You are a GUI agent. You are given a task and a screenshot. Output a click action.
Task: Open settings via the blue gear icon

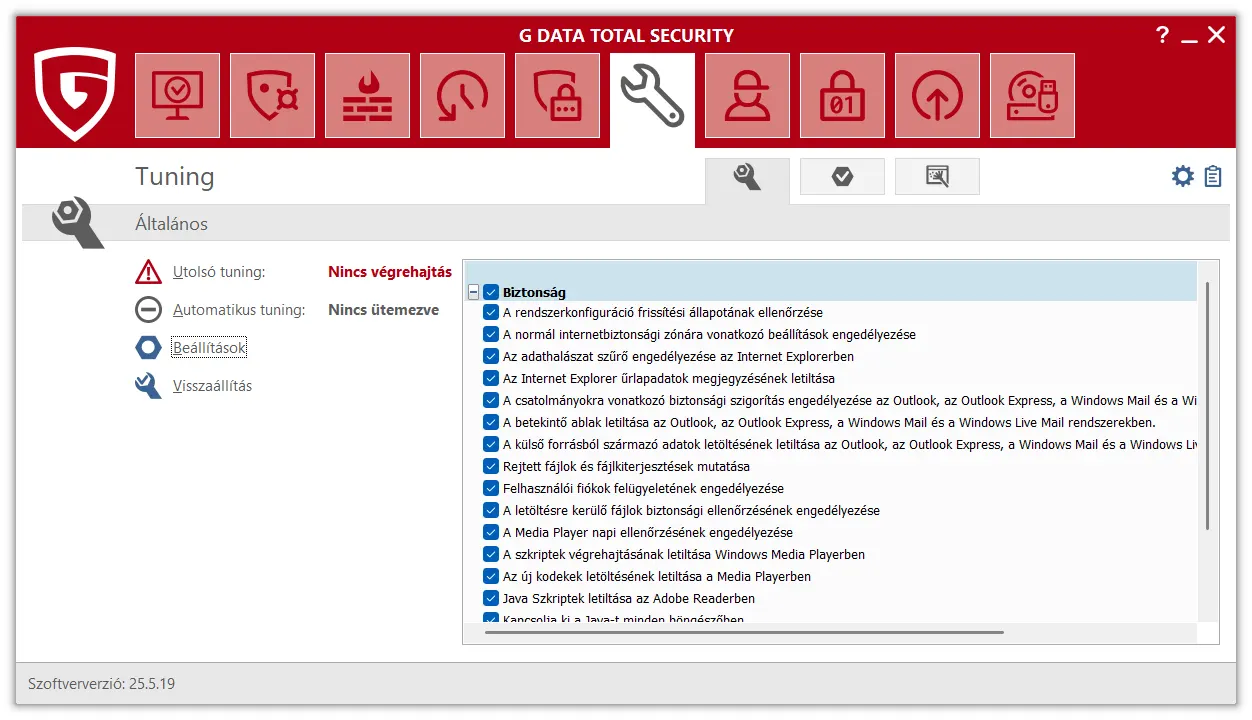pos(1183,177)
